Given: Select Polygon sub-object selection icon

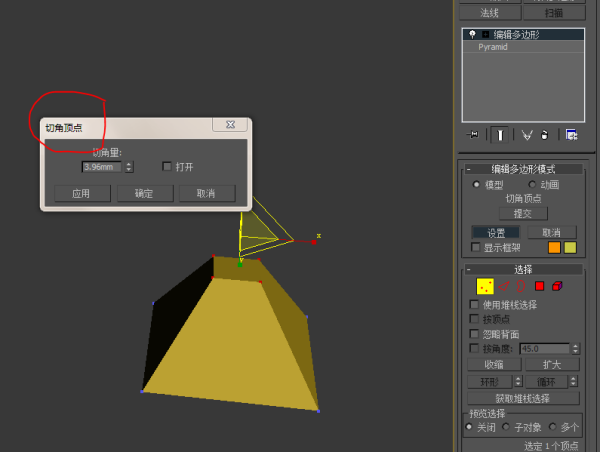Looking at the screenshot, I should [540, 286].
